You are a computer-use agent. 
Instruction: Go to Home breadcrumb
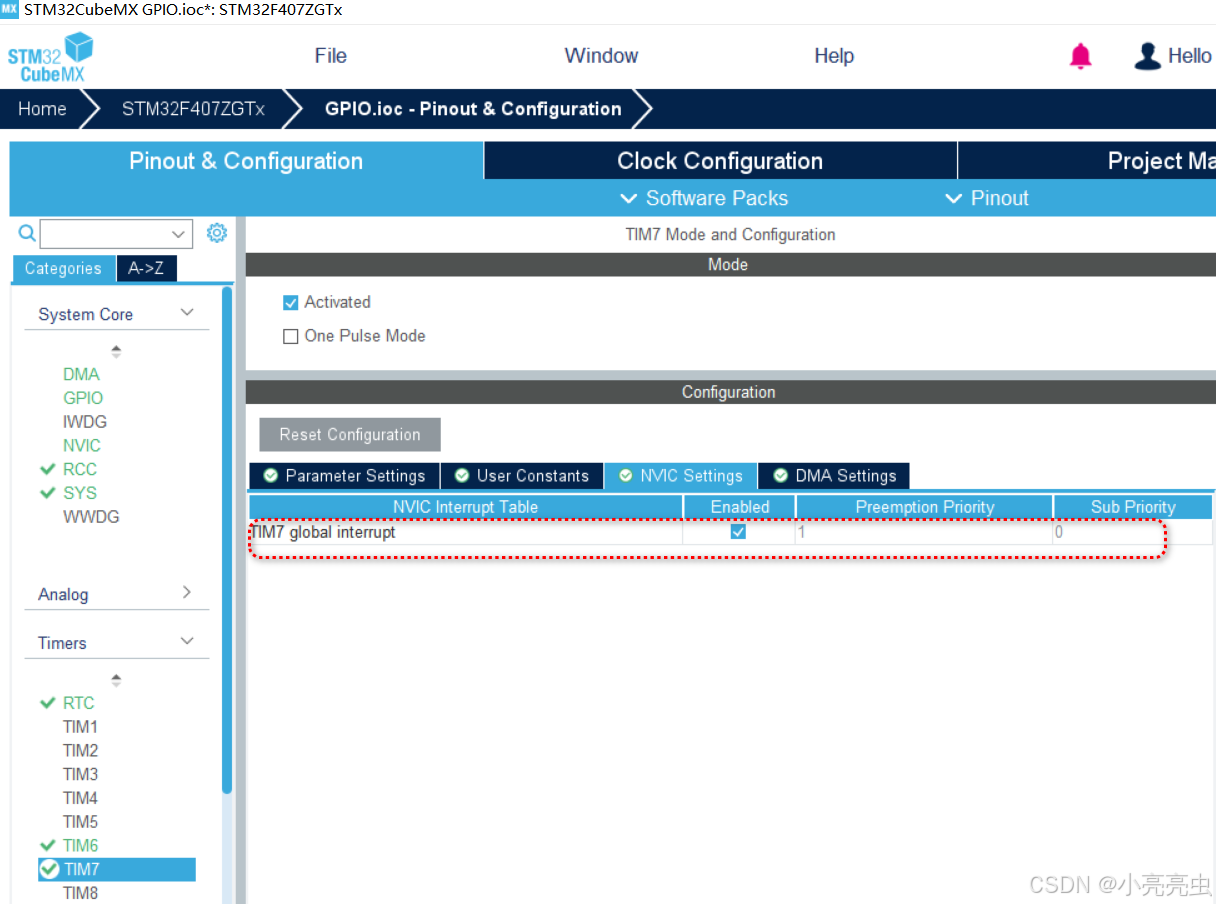[x=42, y=109]
